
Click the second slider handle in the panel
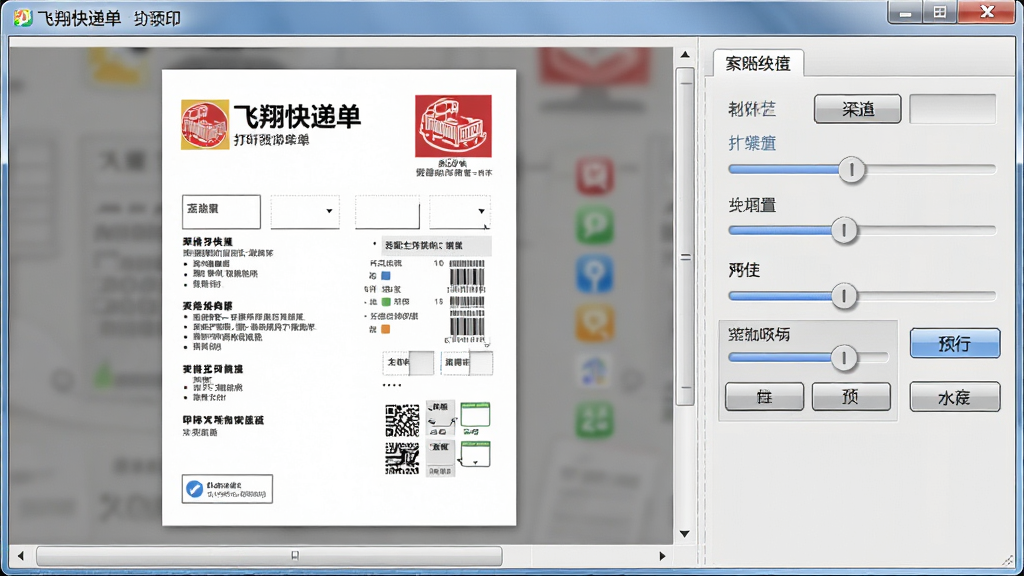click(844, 231)
